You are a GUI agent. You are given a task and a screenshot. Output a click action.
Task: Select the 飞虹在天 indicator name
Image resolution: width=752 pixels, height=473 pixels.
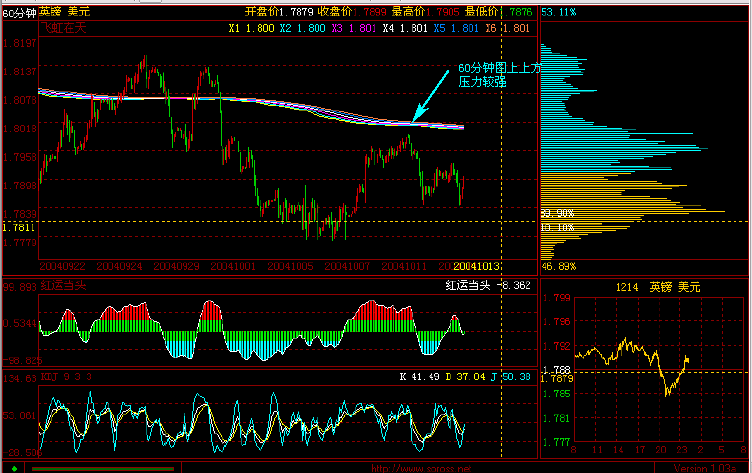tap(63, 28)
